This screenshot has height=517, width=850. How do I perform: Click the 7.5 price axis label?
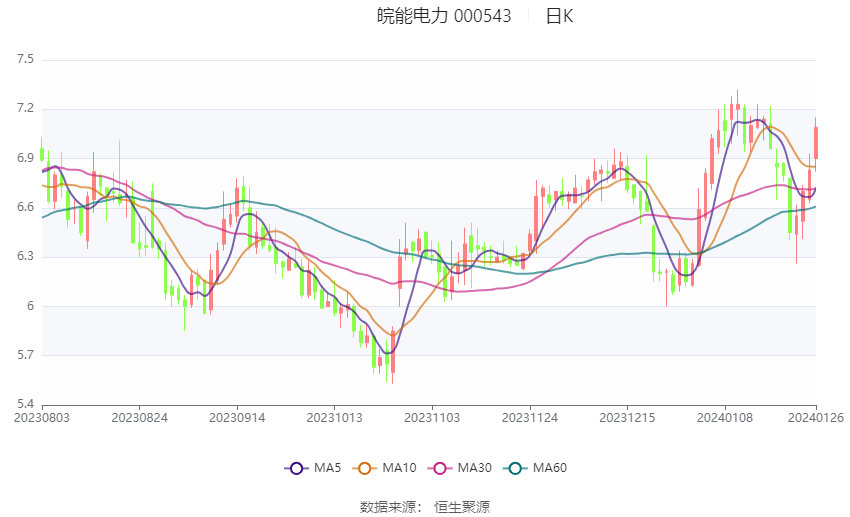click(x=25, y=59)
